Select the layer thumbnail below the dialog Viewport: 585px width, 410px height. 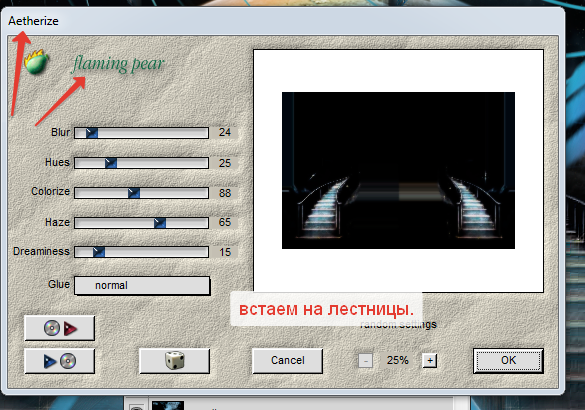click(x=168, y=406)
